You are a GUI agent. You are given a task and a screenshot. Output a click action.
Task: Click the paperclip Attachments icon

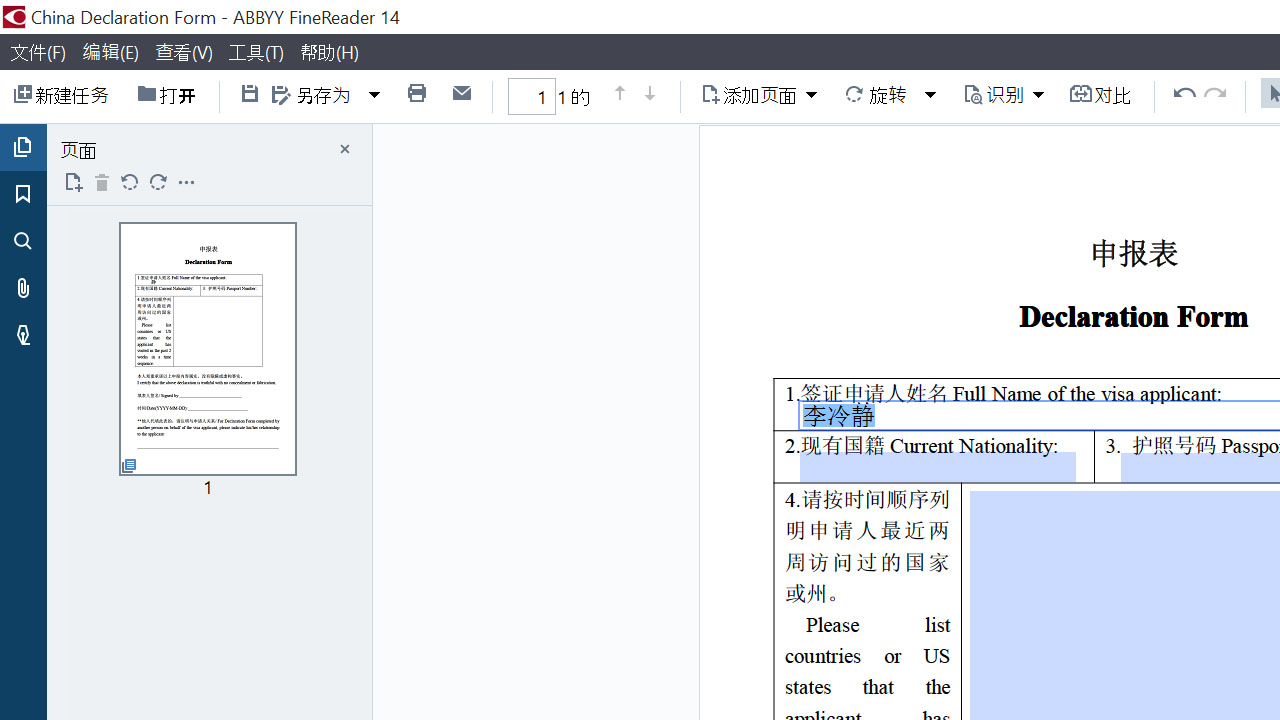(x=22, y=288)
